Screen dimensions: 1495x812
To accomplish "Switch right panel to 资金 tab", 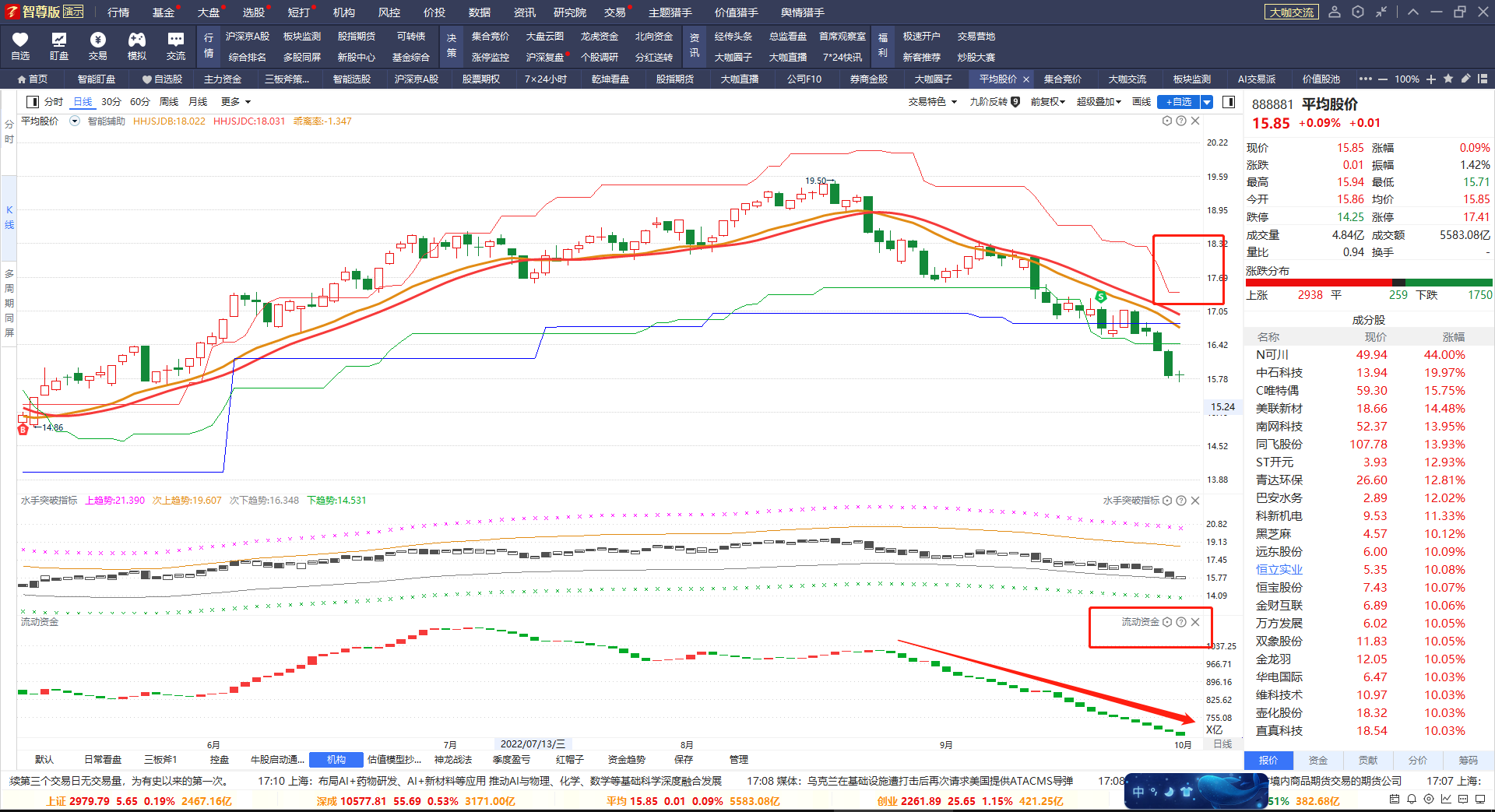I will [x=1318, y=760].
